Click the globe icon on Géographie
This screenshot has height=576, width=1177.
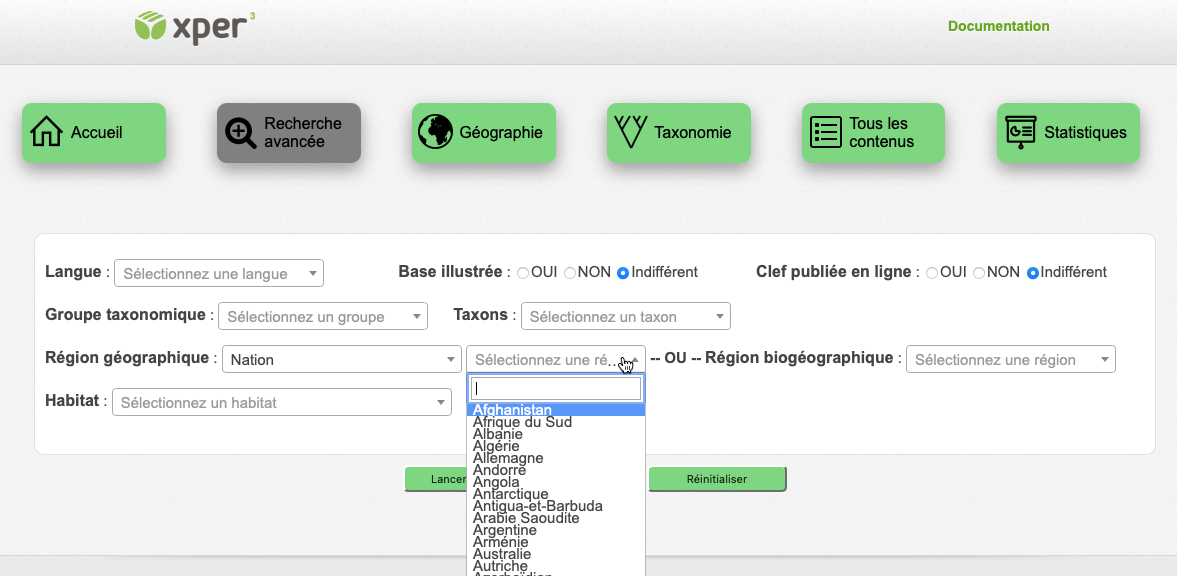(x=435, y=132)
